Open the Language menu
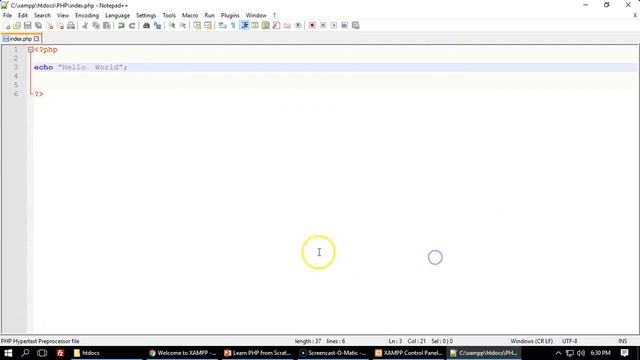The height and width of the screenshot is (360, 640). point(118,15)
